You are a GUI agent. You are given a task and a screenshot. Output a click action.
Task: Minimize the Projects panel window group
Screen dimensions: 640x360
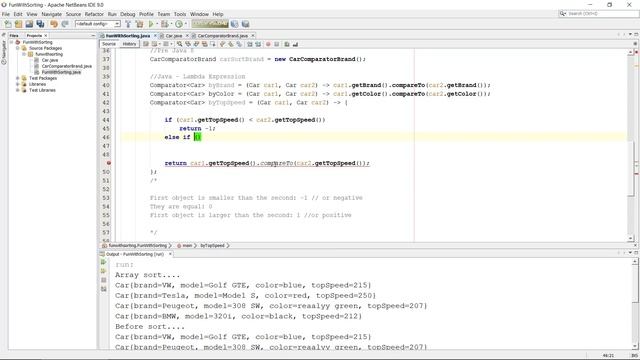pos(93,36)
